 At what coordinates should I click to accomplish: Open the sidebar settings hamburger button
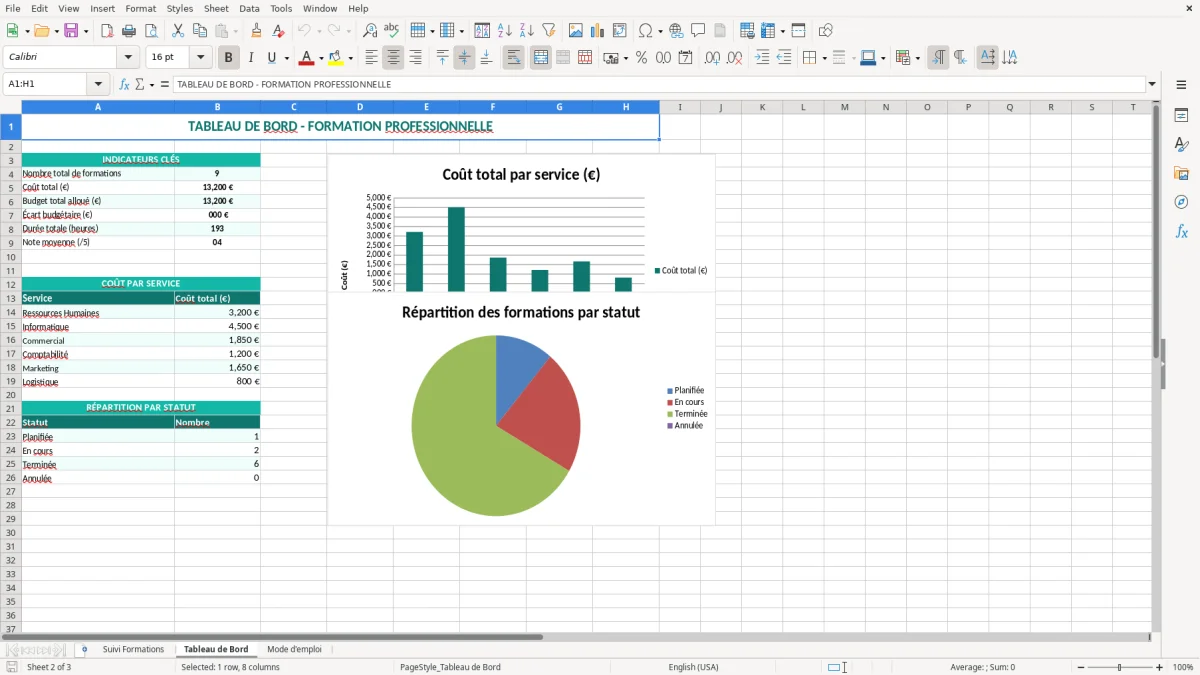[x=1181, y=86]
